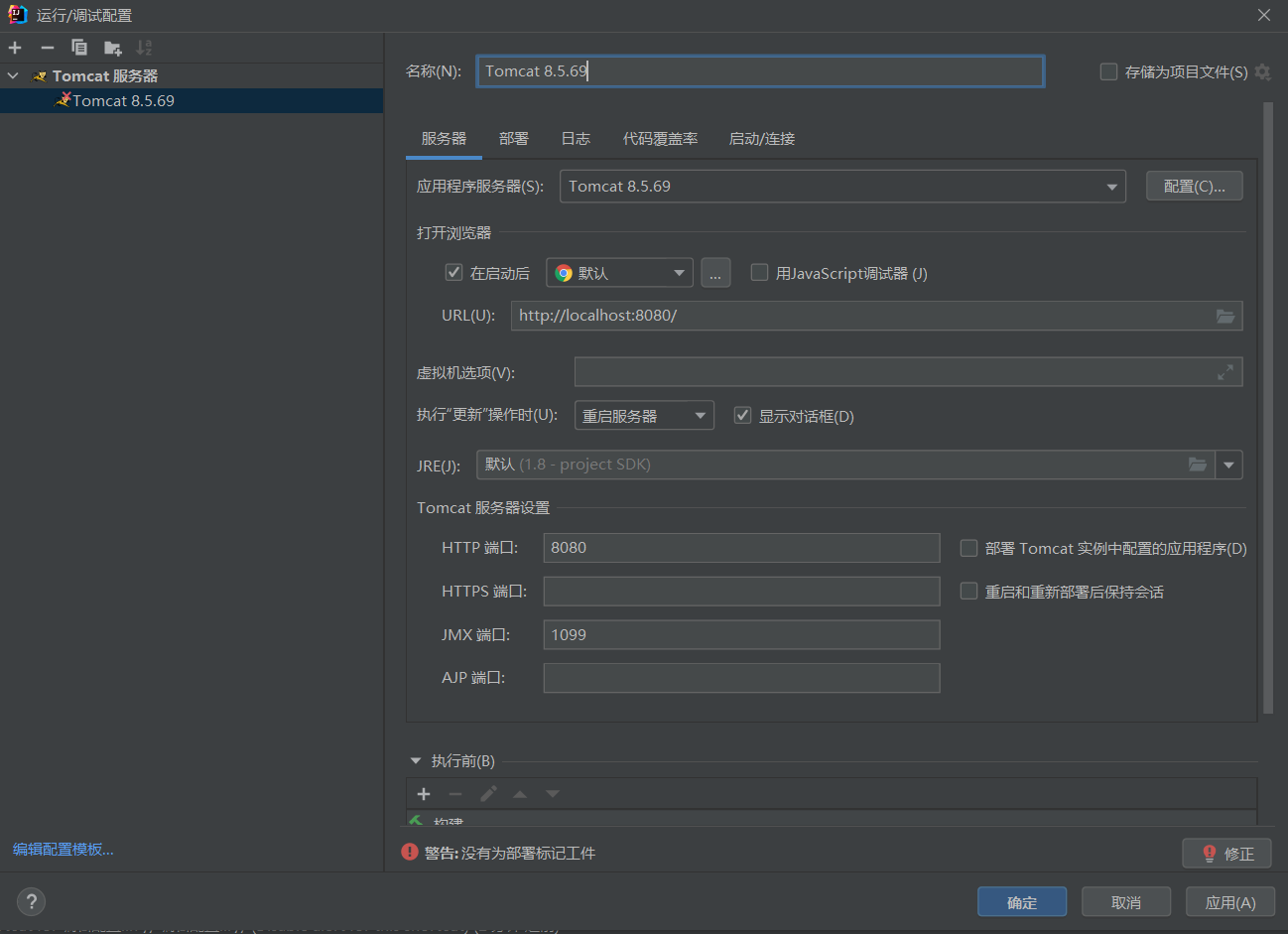1288x934 pixels.
Task: Add a before-launch task
Action: (424, 794)
